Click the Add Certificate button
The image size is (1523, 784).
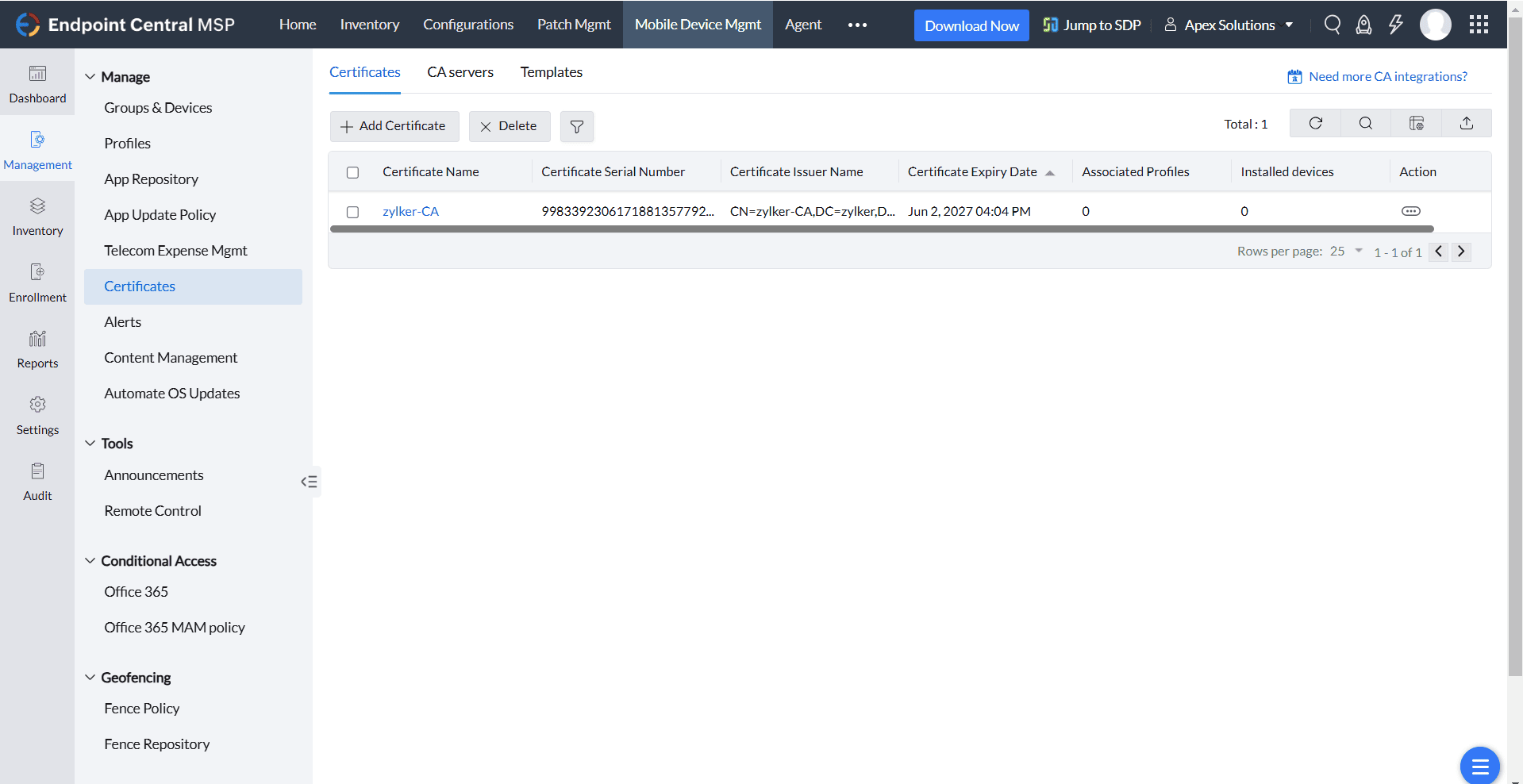[394, 126]
